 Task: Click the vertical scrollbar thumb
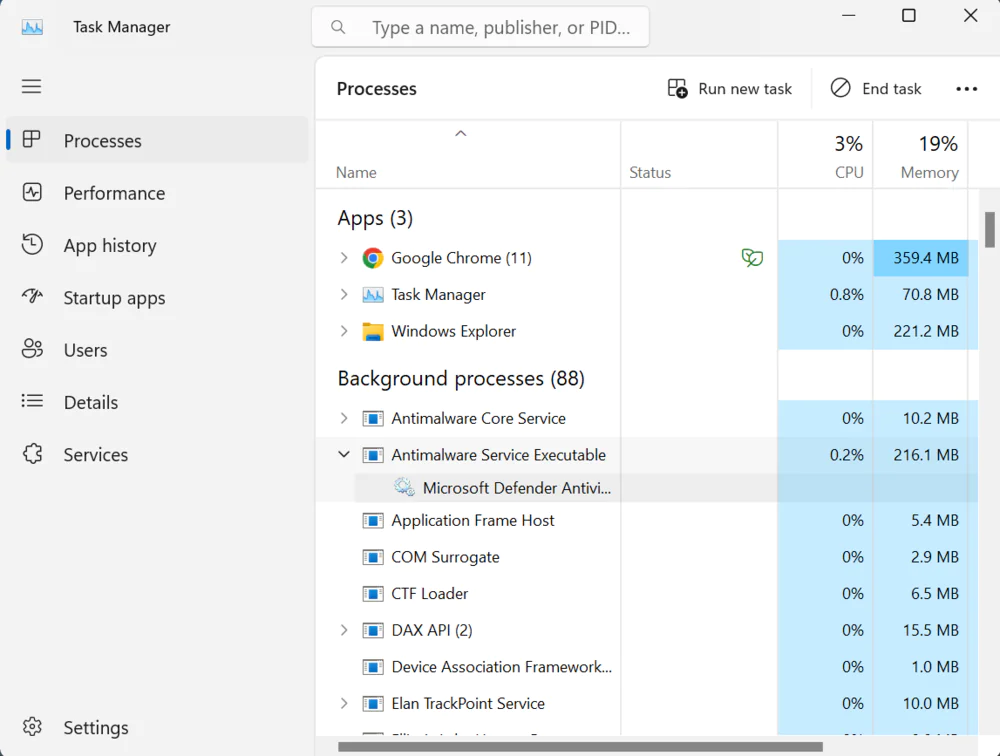pyautogui.click(x=990, y=230)
